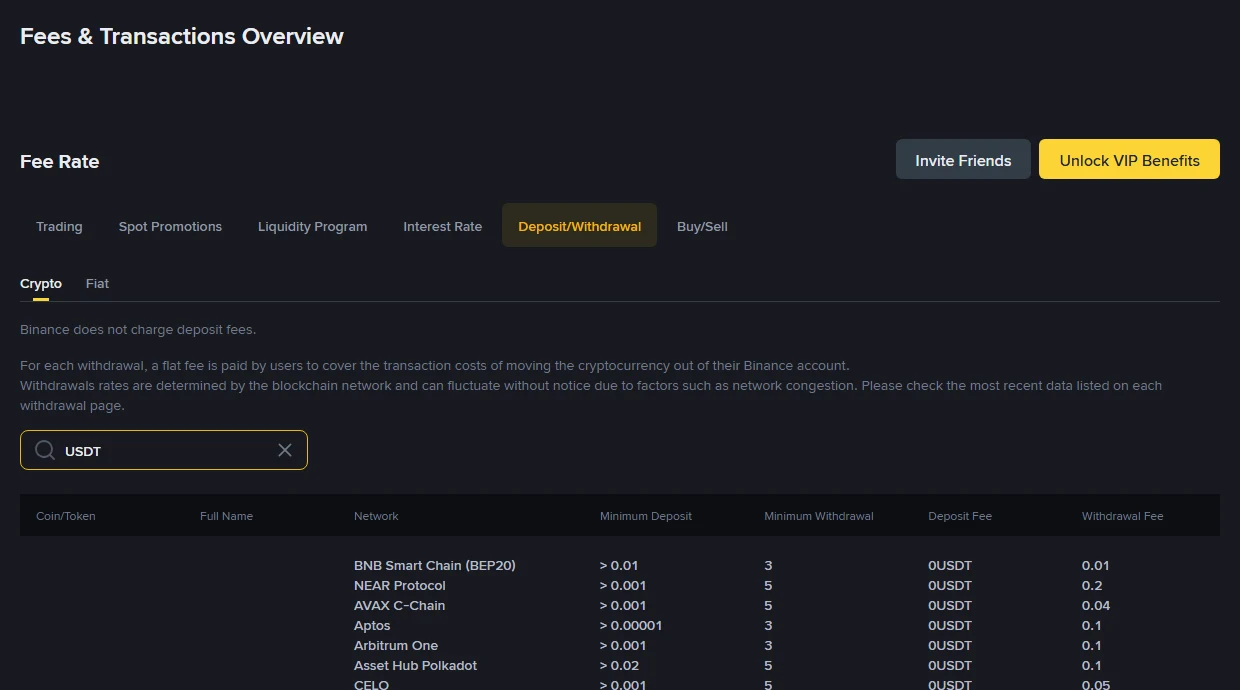Click the Withdrawal Fee column header
This screenshot has width=1240, height=690.
point(1122,516)
